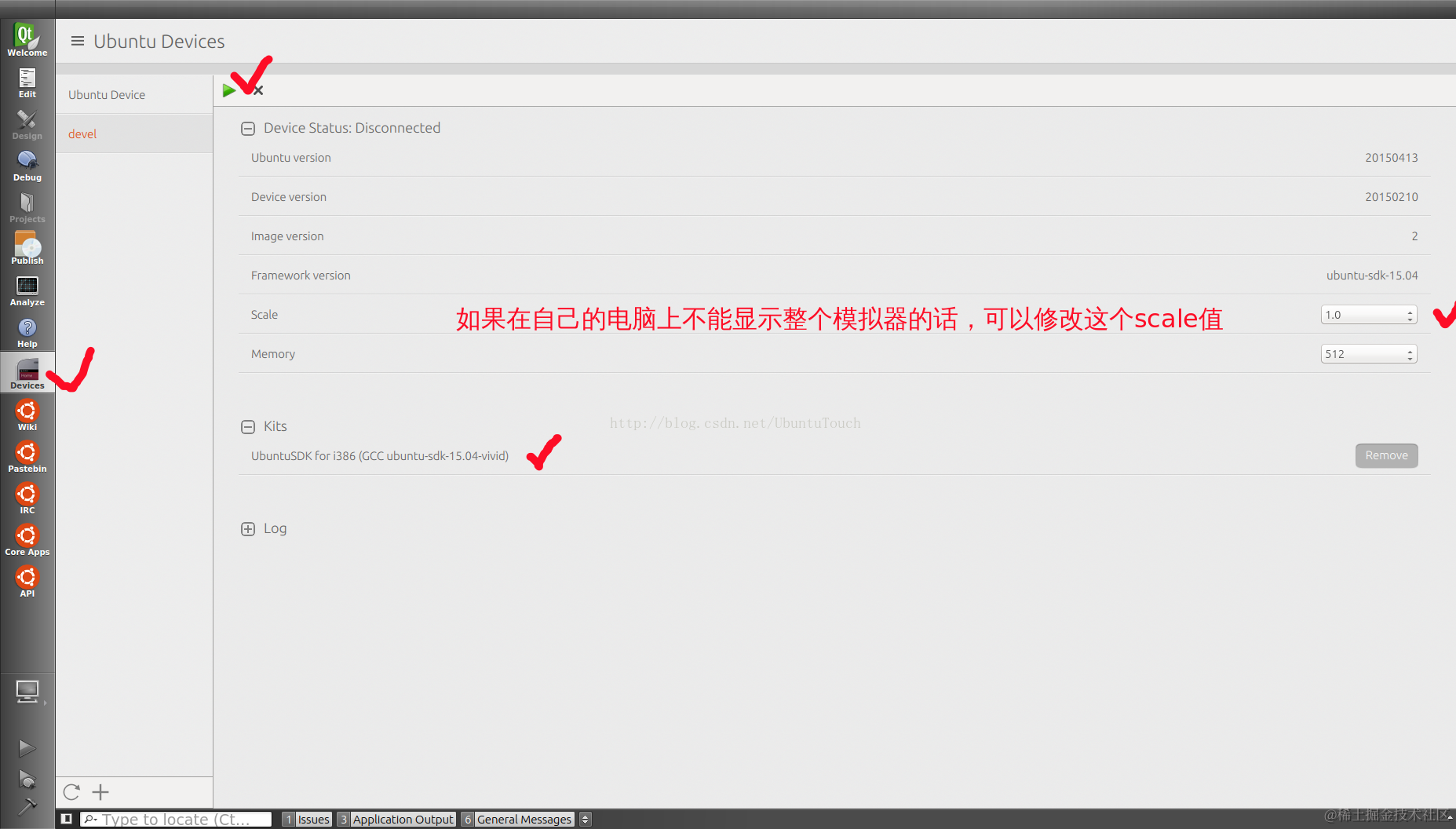The image size is (1456, 829).
Task: Click the UbuntuSDK for i386 kit entry
Action: [380, 455]
